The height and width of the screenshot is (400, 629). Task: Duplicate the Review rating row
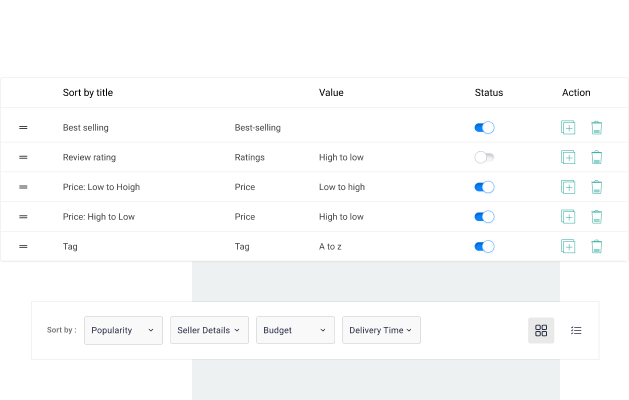(x=568, y=158)
